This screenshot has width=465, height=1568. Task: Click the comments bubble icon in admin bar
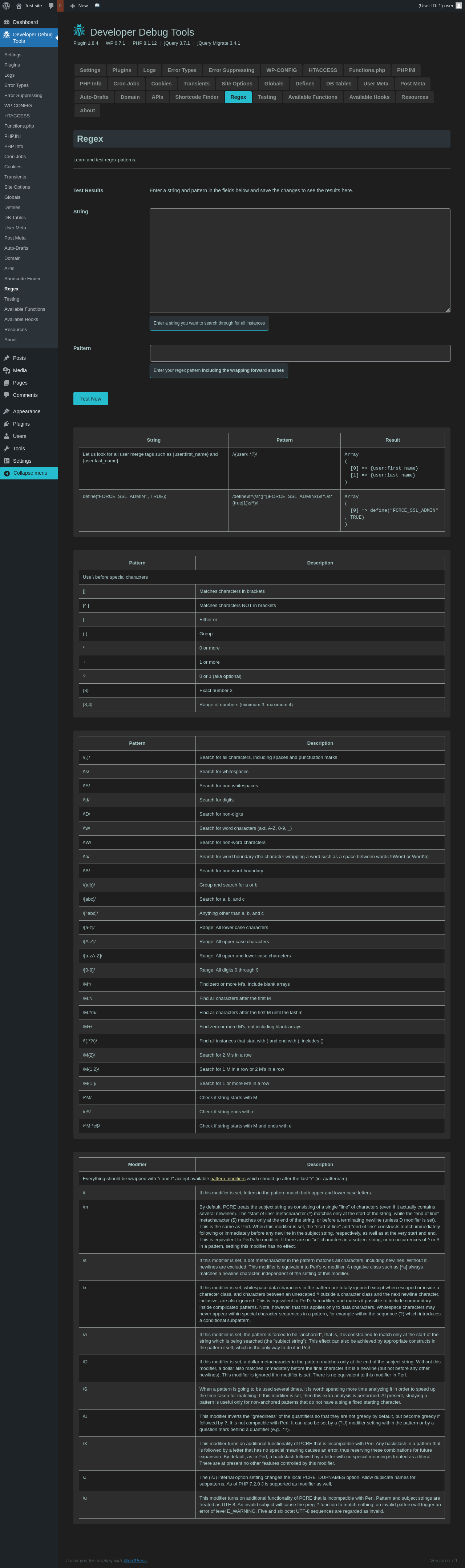tap(51, 5)
